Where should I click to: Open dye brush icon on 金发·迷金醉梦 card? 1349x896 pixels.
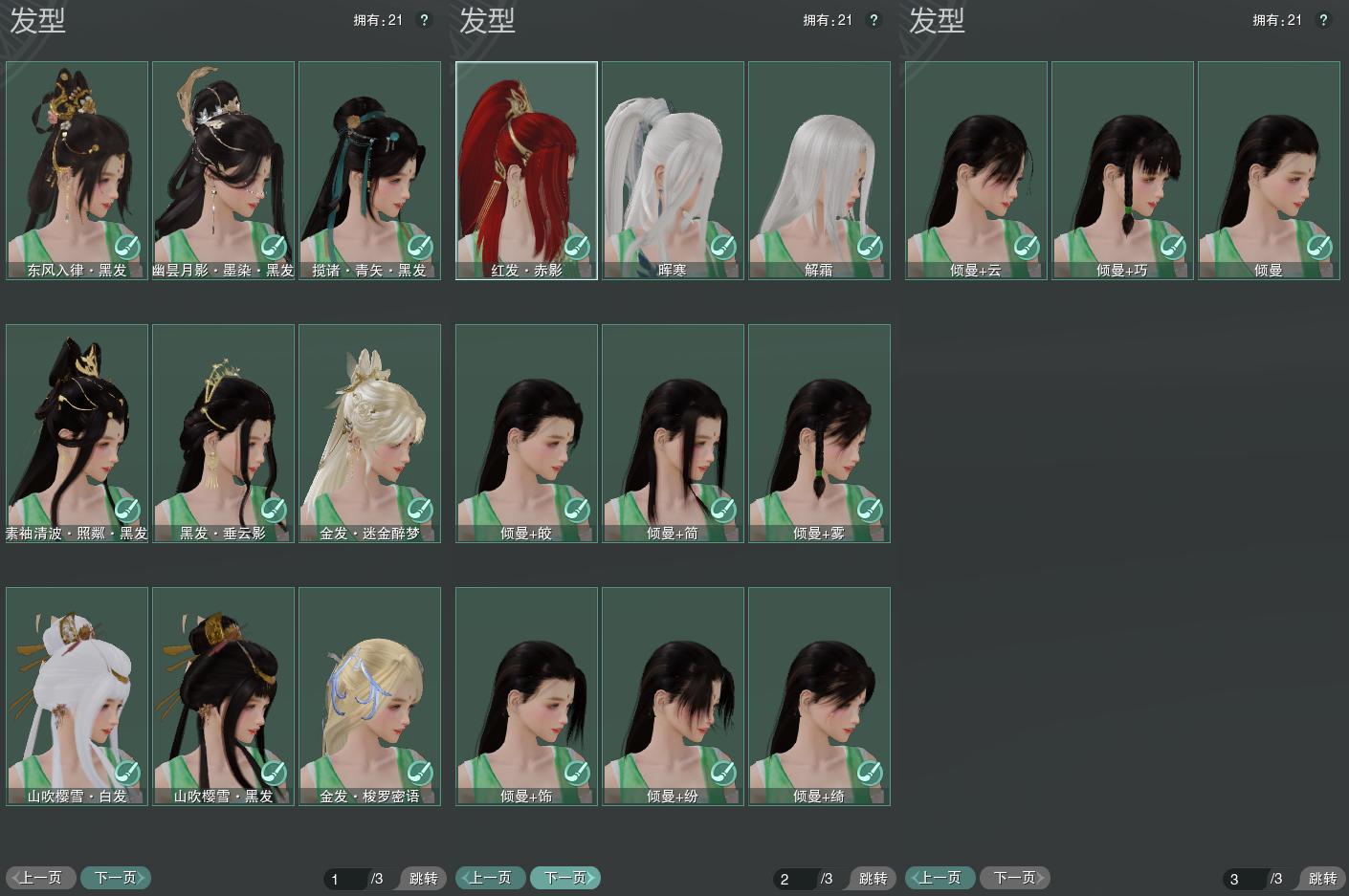pos(420,510)
